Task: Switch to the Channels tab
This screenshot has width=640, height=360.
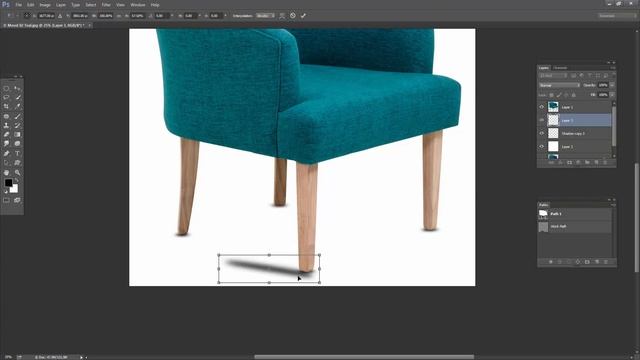Action: (x=560, y=68)
